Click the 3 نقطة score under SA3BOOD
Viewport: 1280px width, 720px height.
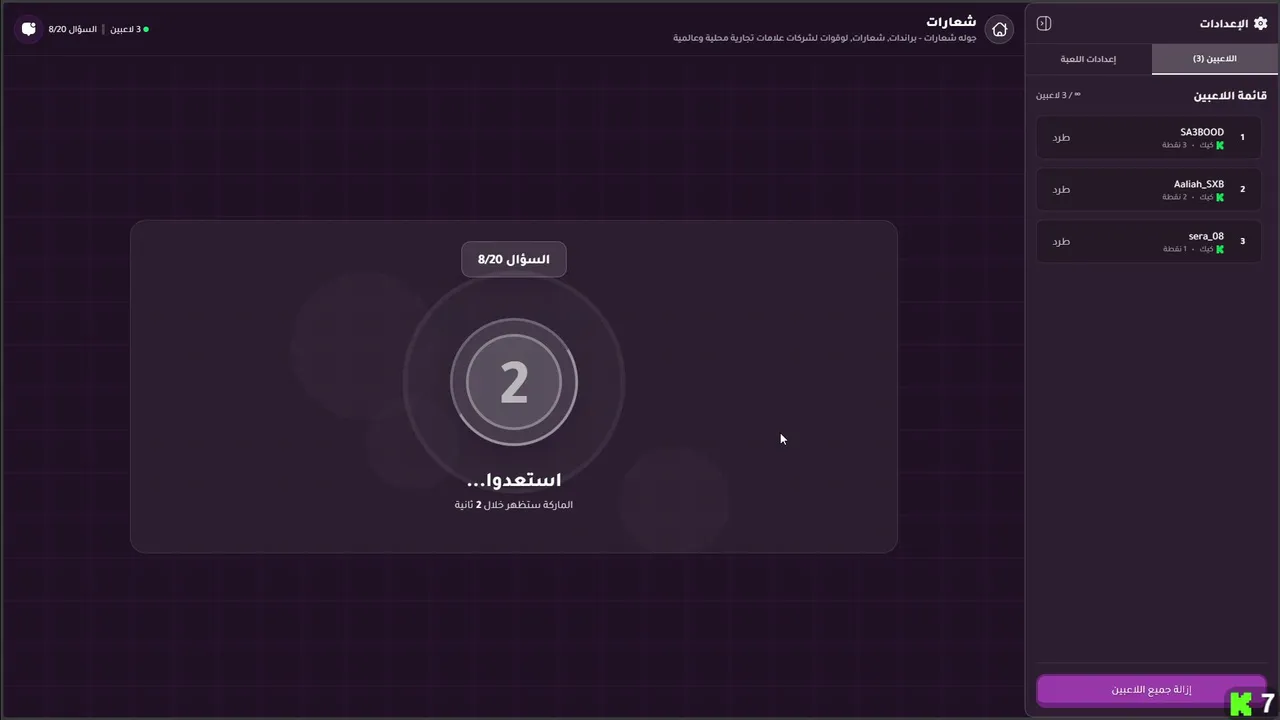[x=1174, y=145]
